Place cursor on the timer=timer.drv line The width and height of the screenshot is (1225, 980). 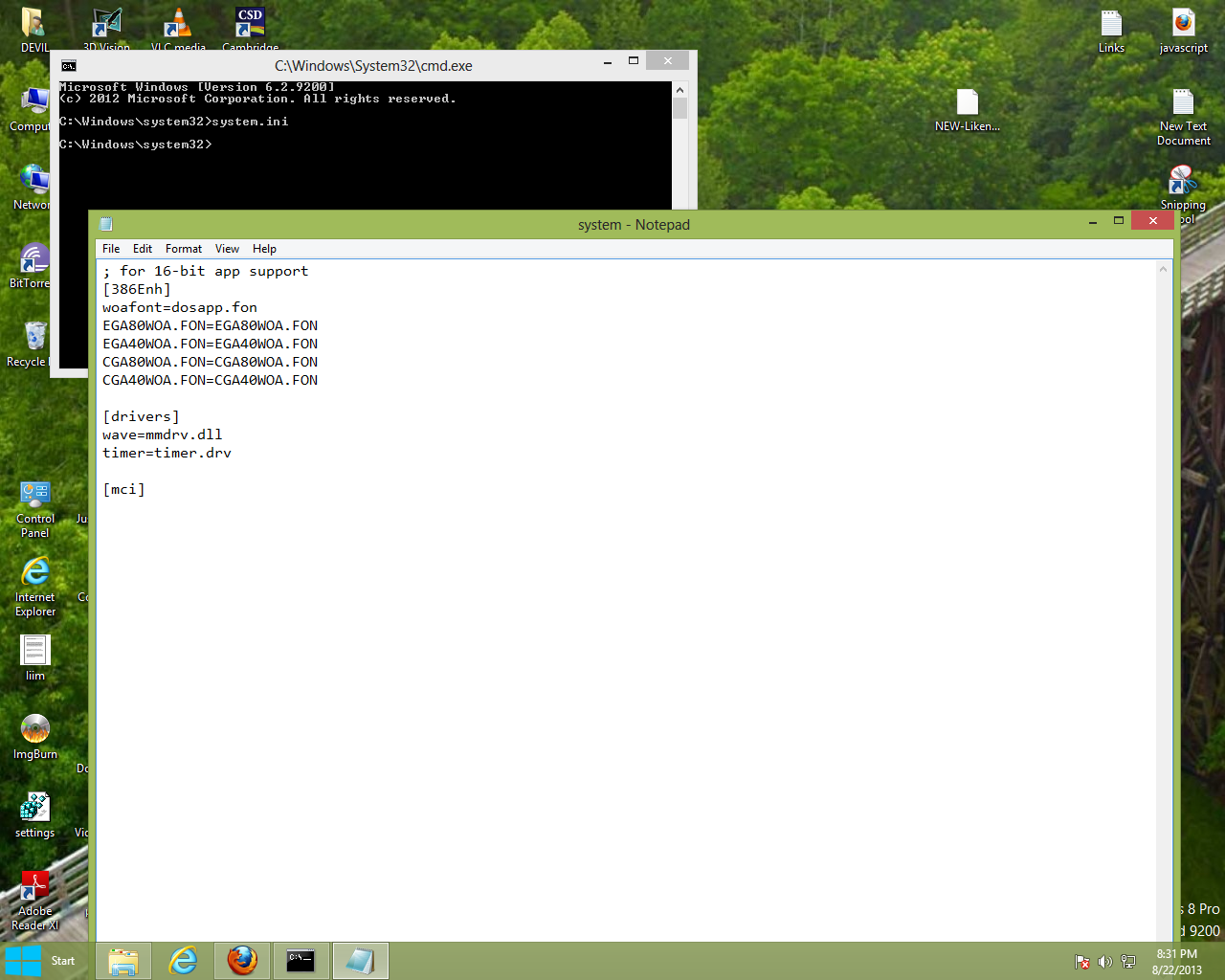click(x=167, y=453)
